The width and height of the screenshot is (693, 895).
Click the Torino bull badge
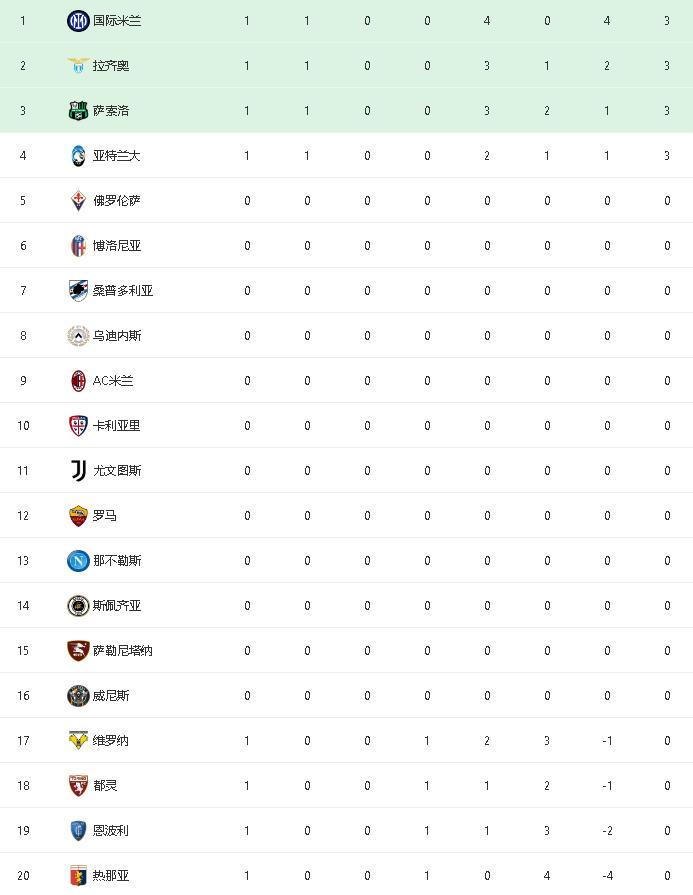click(78, 786)
